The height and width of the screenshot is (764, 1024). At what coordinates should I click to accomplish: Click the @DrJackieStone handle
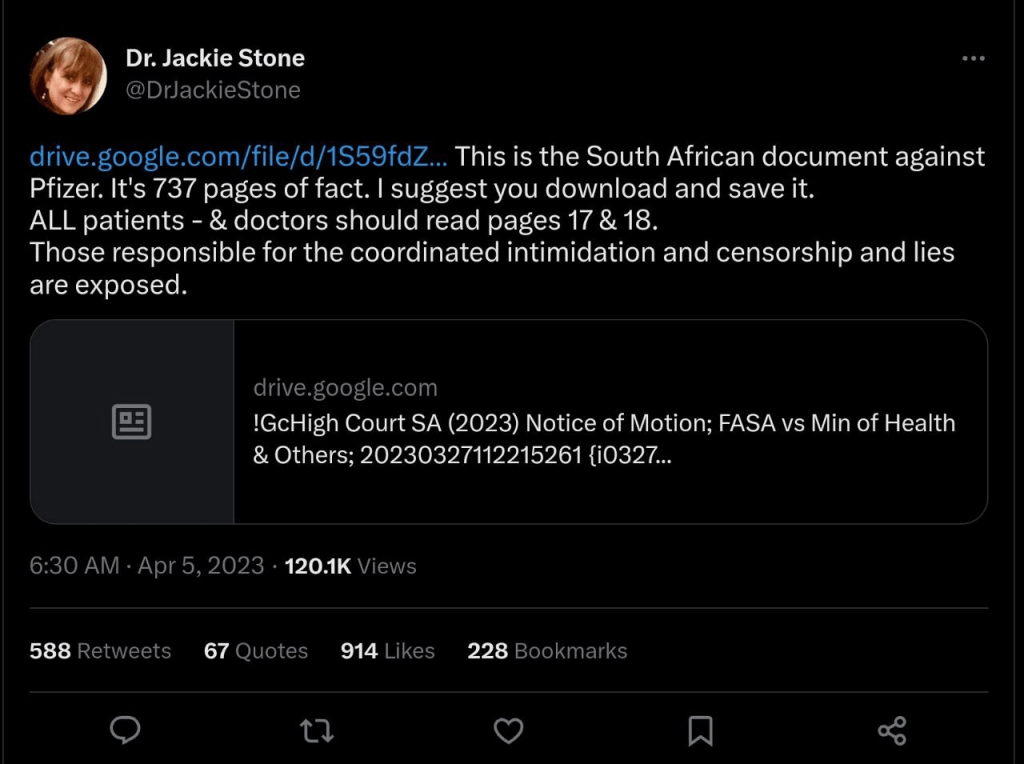coord(213,90)
